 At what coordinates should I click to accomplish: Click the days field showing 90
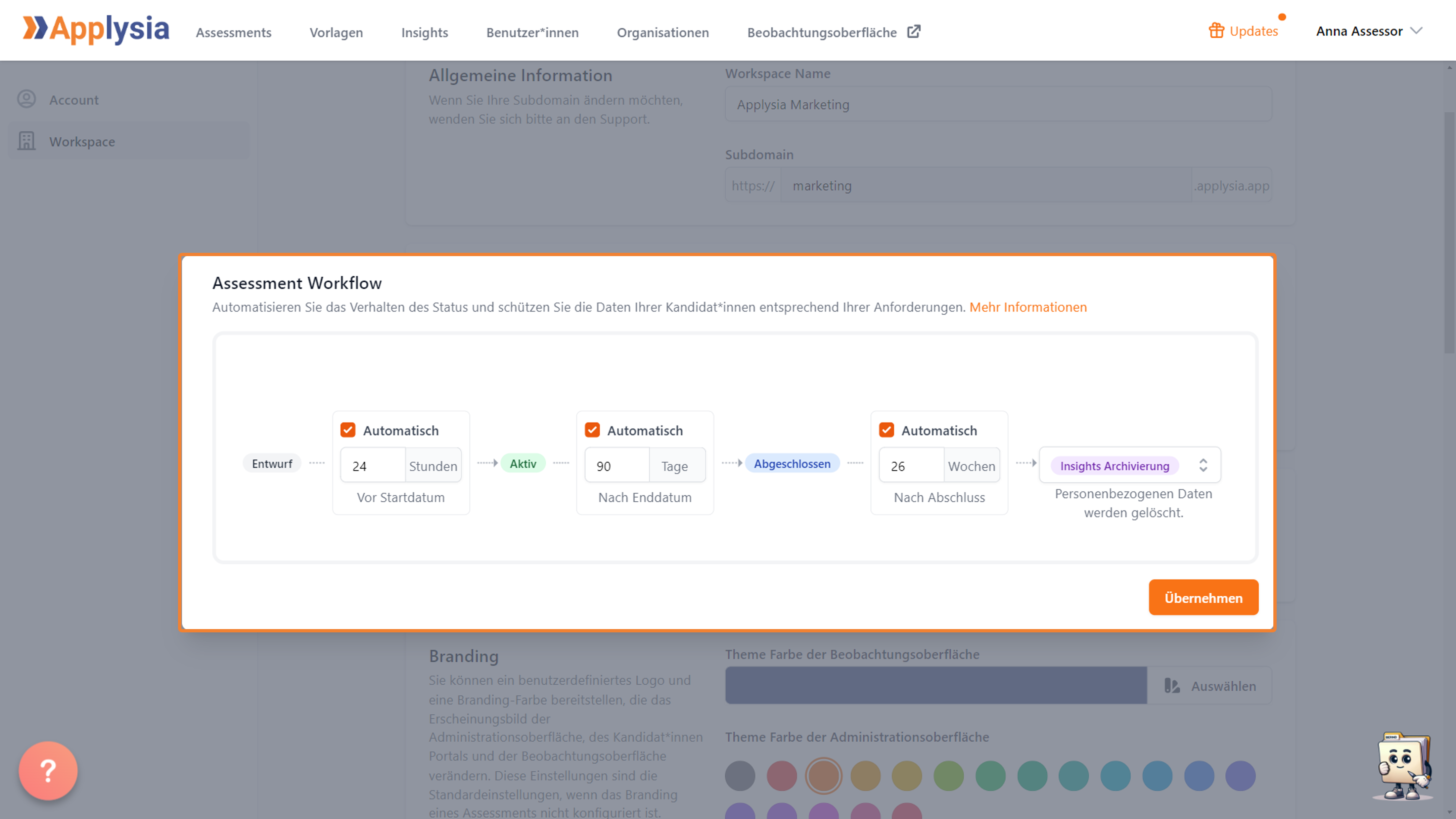point(617,466)
